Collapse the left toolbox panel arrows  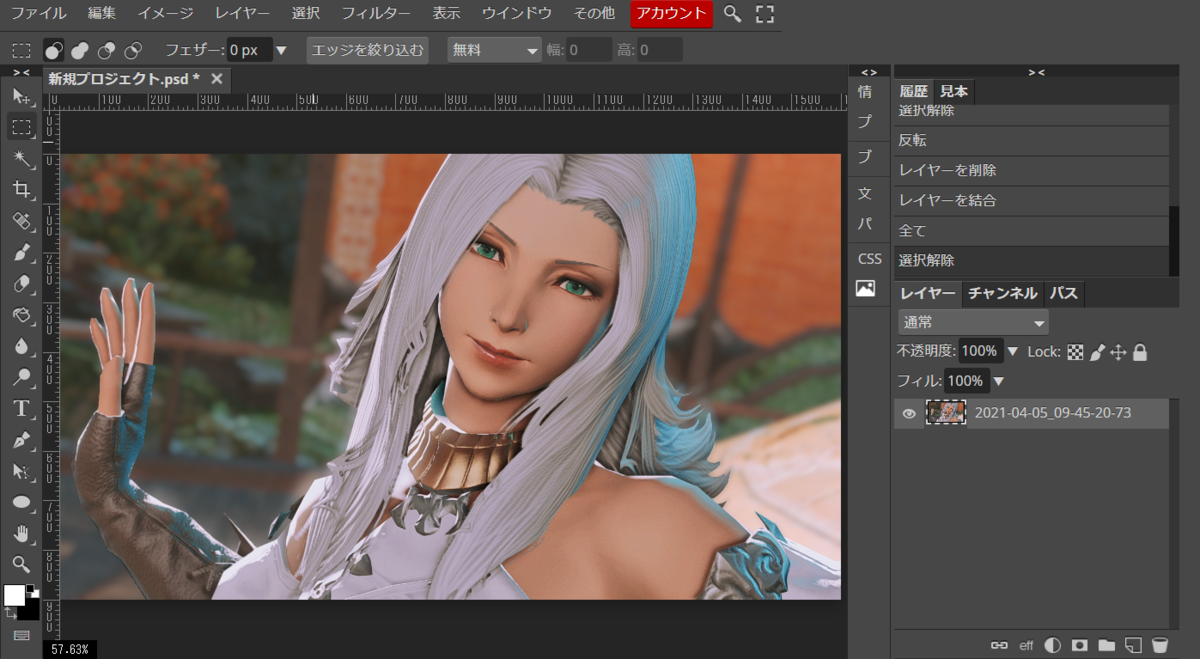point(21,72)
